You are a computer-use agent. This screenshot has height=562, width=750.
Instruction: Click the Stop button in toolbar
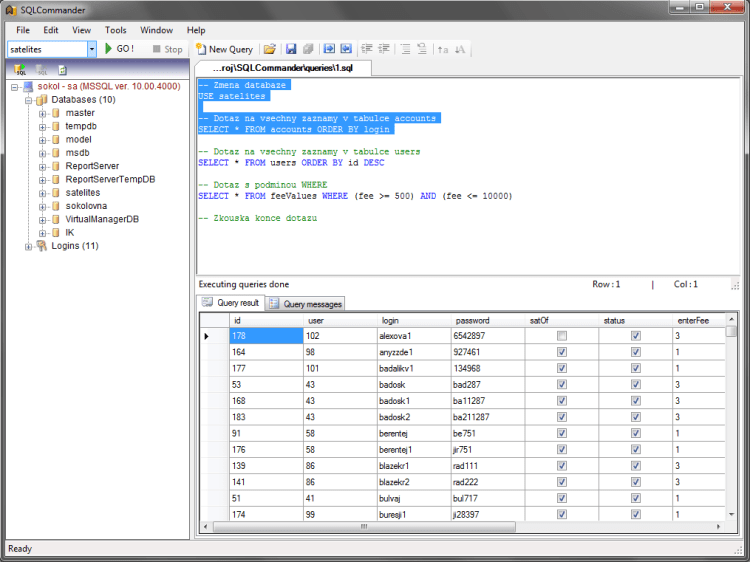167,49
